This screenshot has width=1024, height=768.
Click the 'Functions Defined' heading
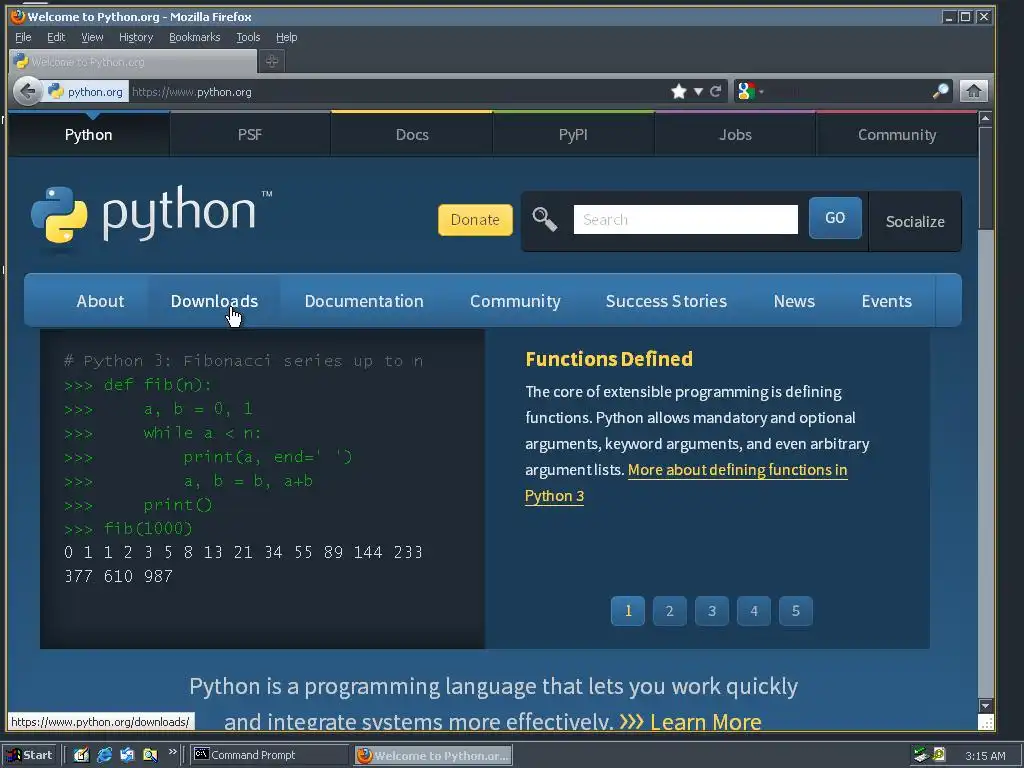pos(609,359)
